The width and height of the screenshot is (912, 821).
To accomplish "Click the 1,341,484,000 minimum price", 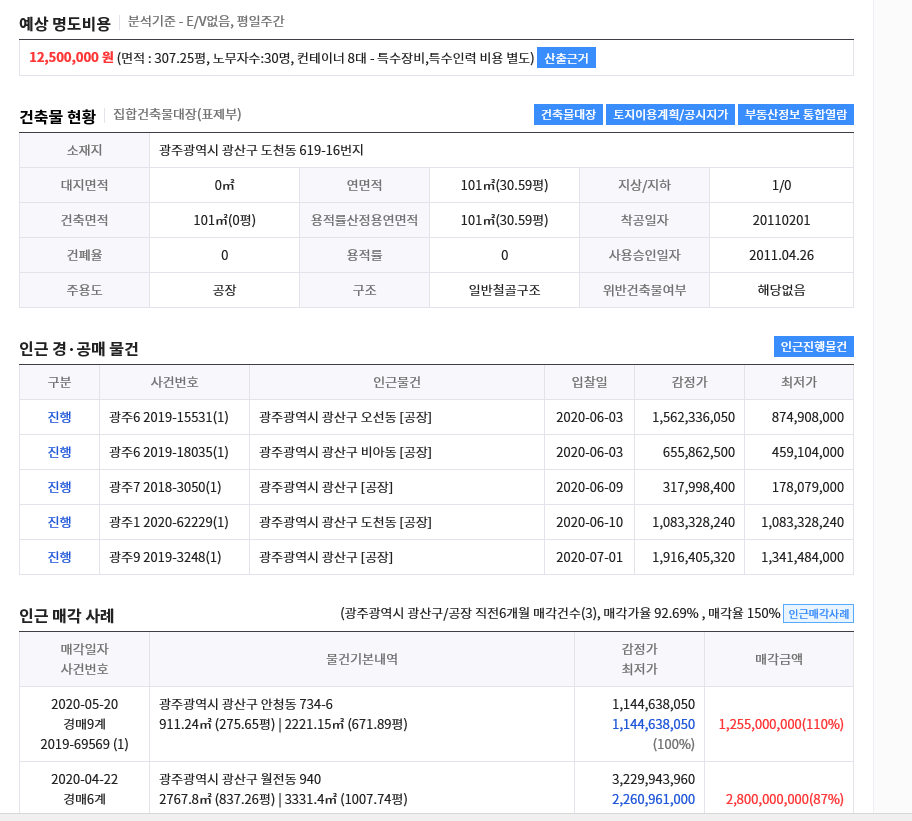I will [x=802, y=557].
